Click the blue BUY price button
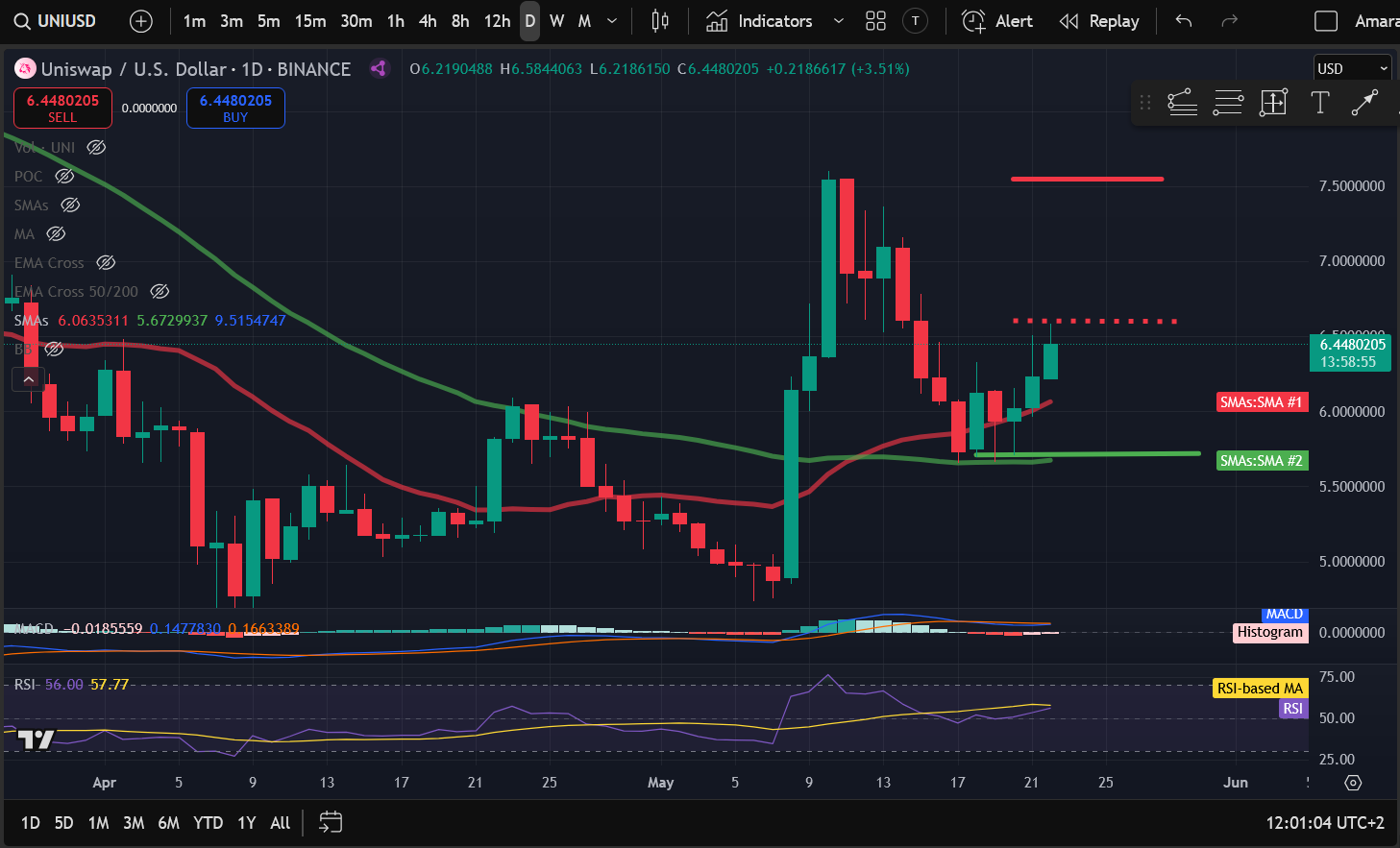This screenshot has width=1400, height=848. 235,108
